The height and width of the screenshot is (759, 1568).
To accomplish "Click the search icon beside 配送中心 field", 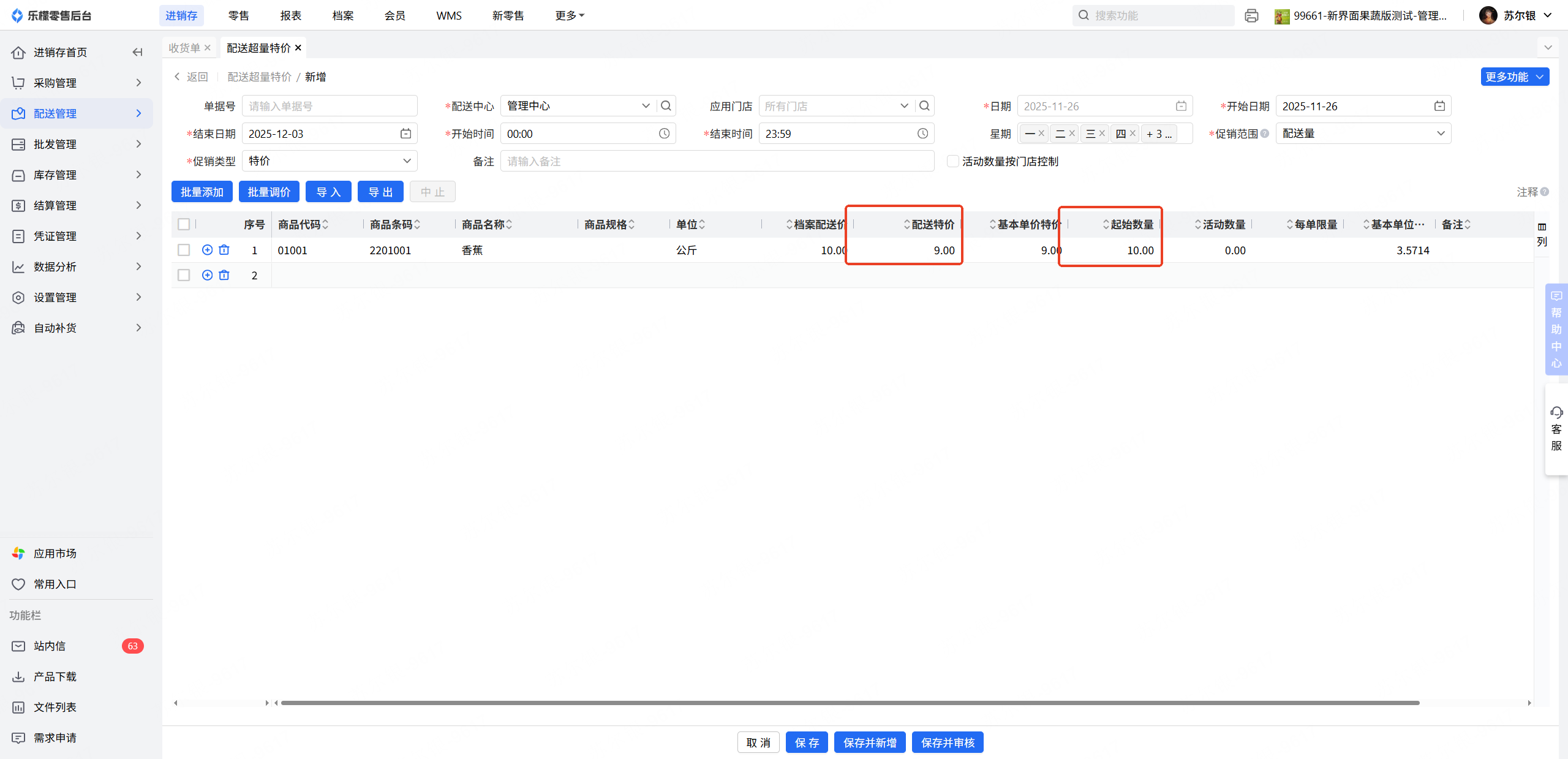I will tap(666, 106).
